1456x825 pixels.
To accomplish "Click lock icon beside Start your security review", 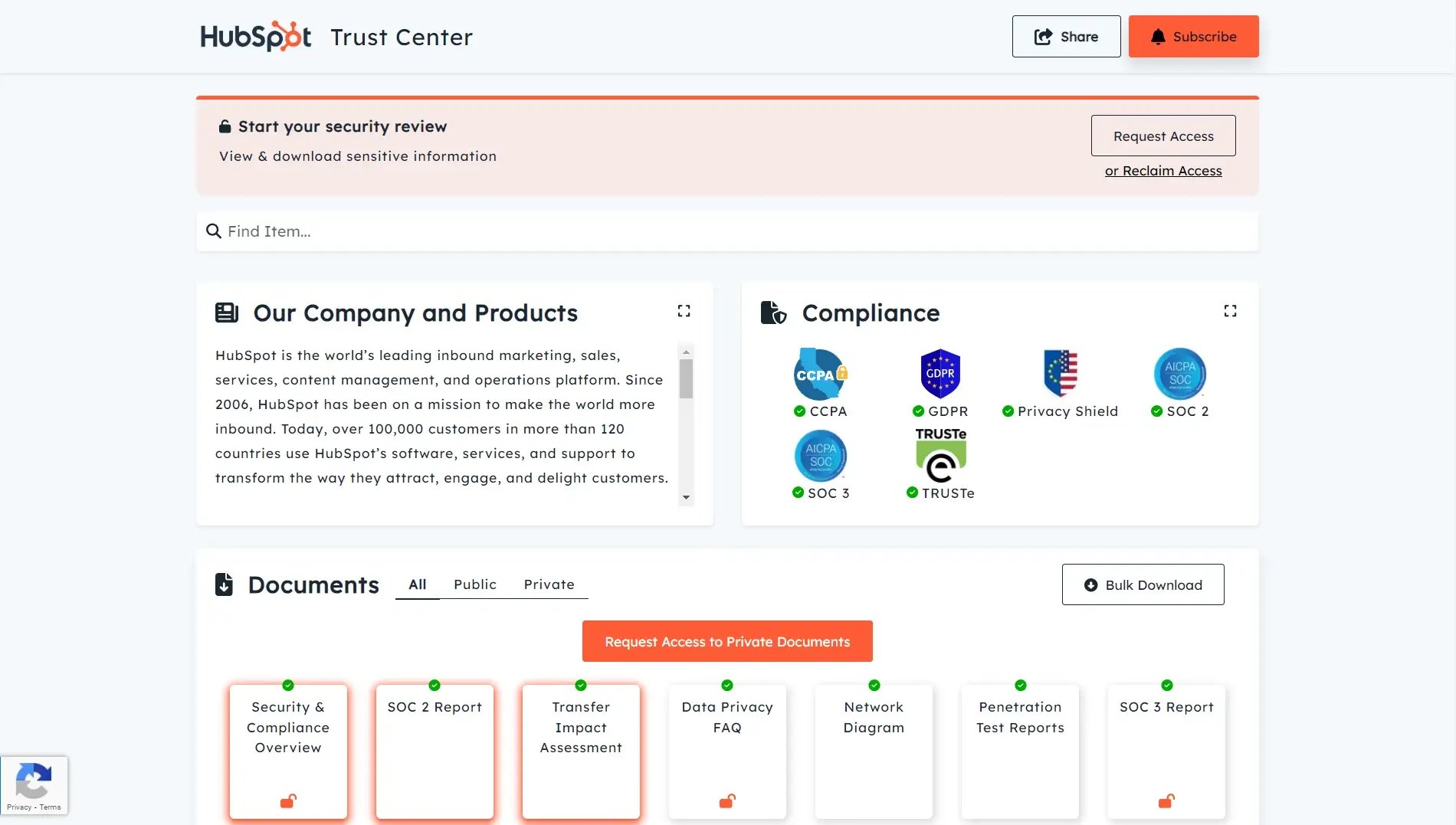I will point(225,126).
